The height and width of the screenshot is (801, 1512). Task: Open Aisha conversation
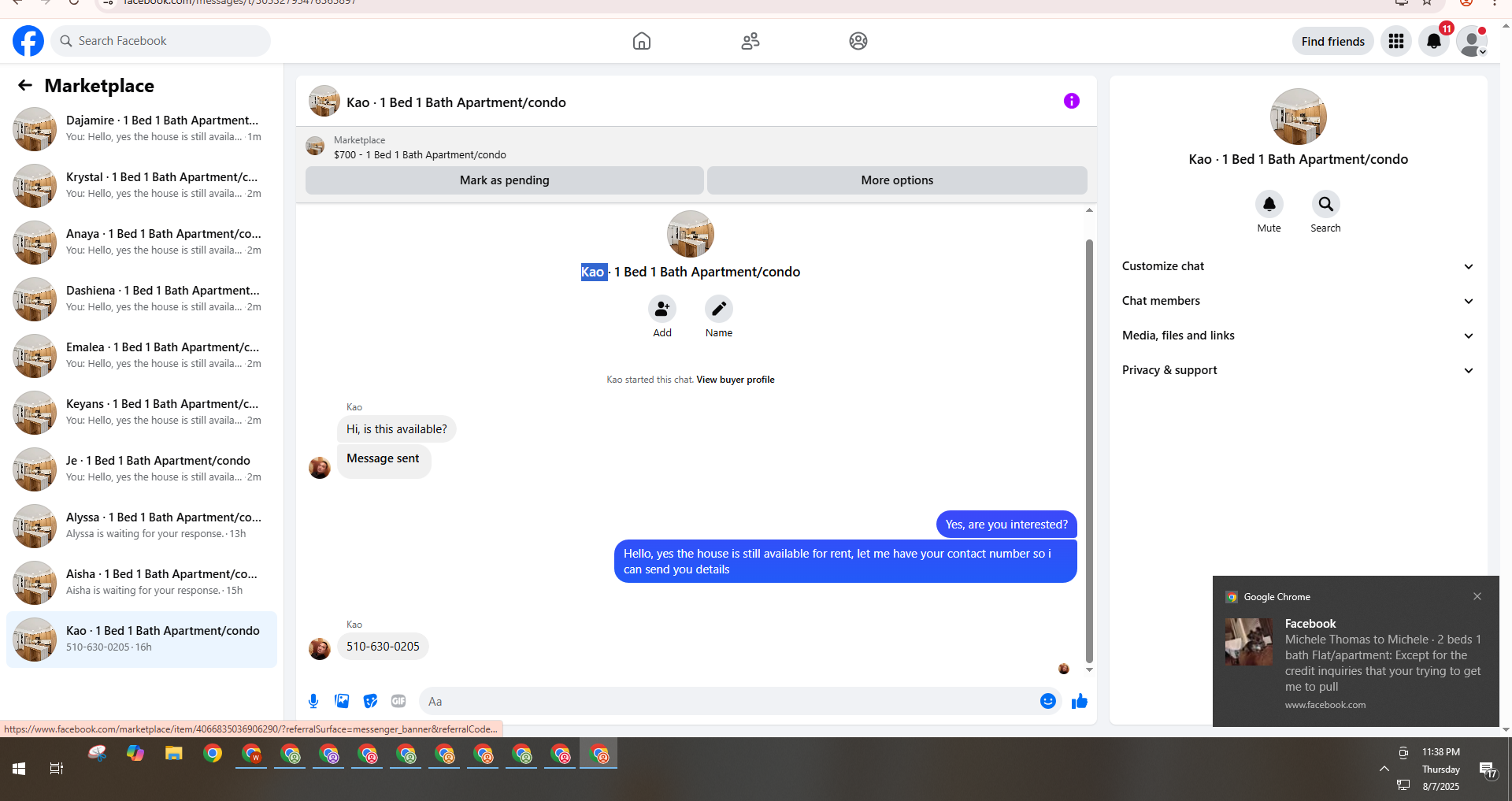pos(142,583)
